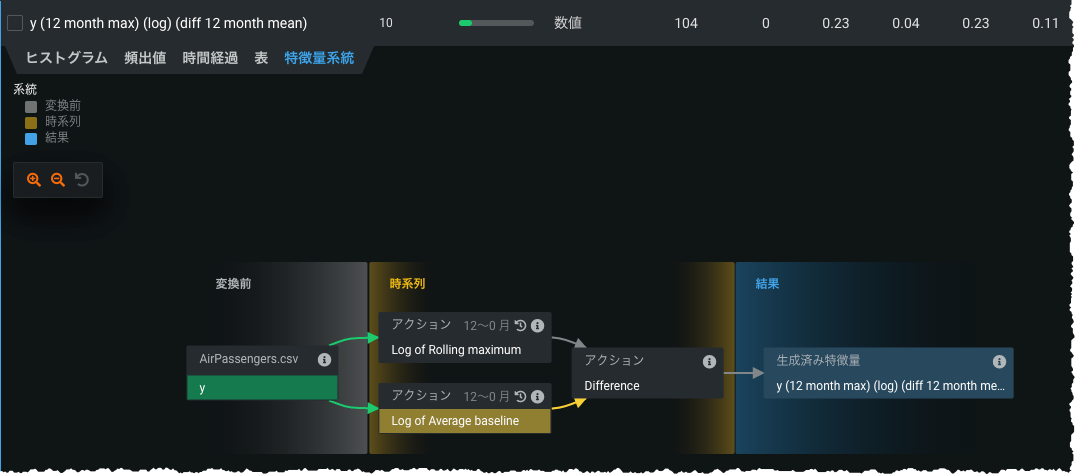Select the 時間経過 tab
Screen dimensions: 1075x474
pos(210,58)
